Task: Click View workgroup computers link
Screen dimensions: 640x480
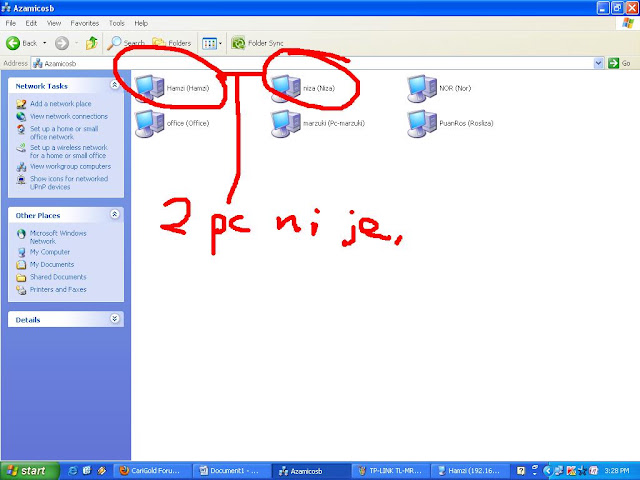Action: click(x=70, y=167)
